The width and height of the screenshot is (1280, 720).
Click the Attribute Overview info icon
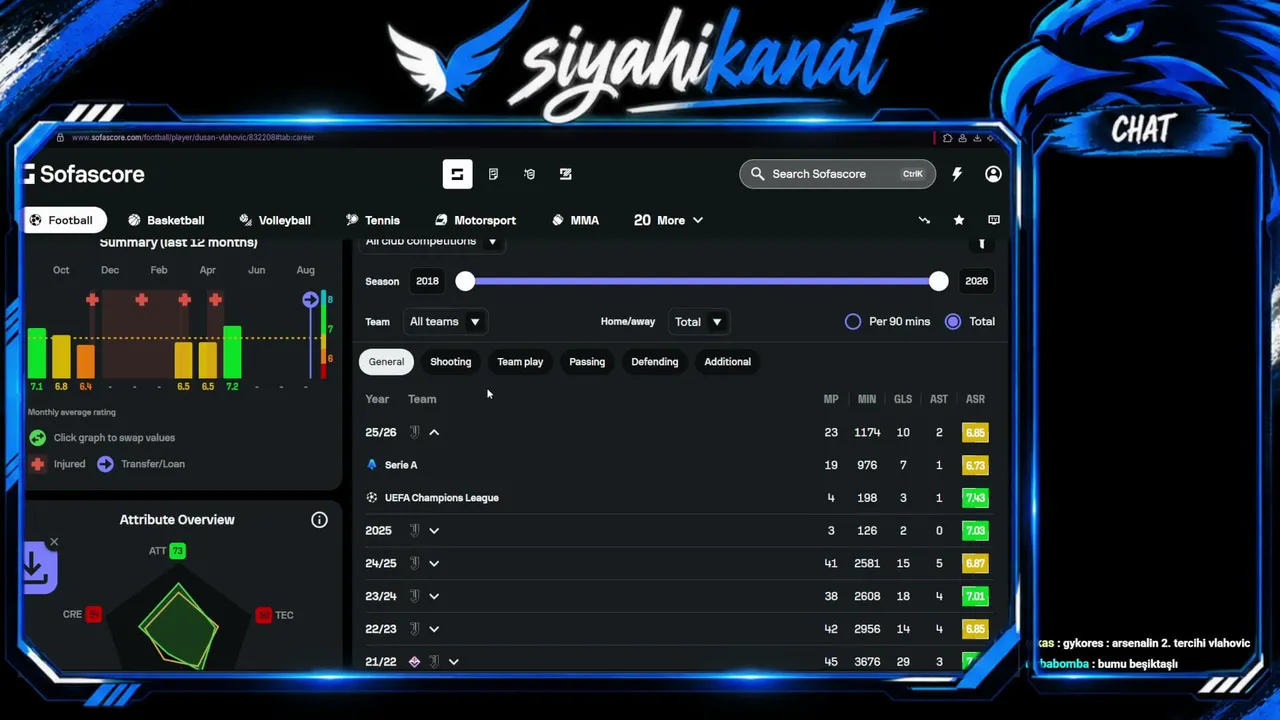pos(319,520)
